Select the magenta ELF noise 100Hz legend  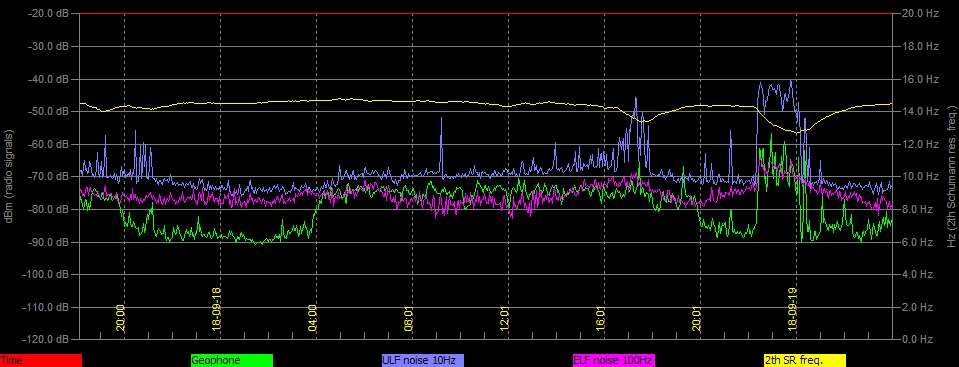pos(613,361)
